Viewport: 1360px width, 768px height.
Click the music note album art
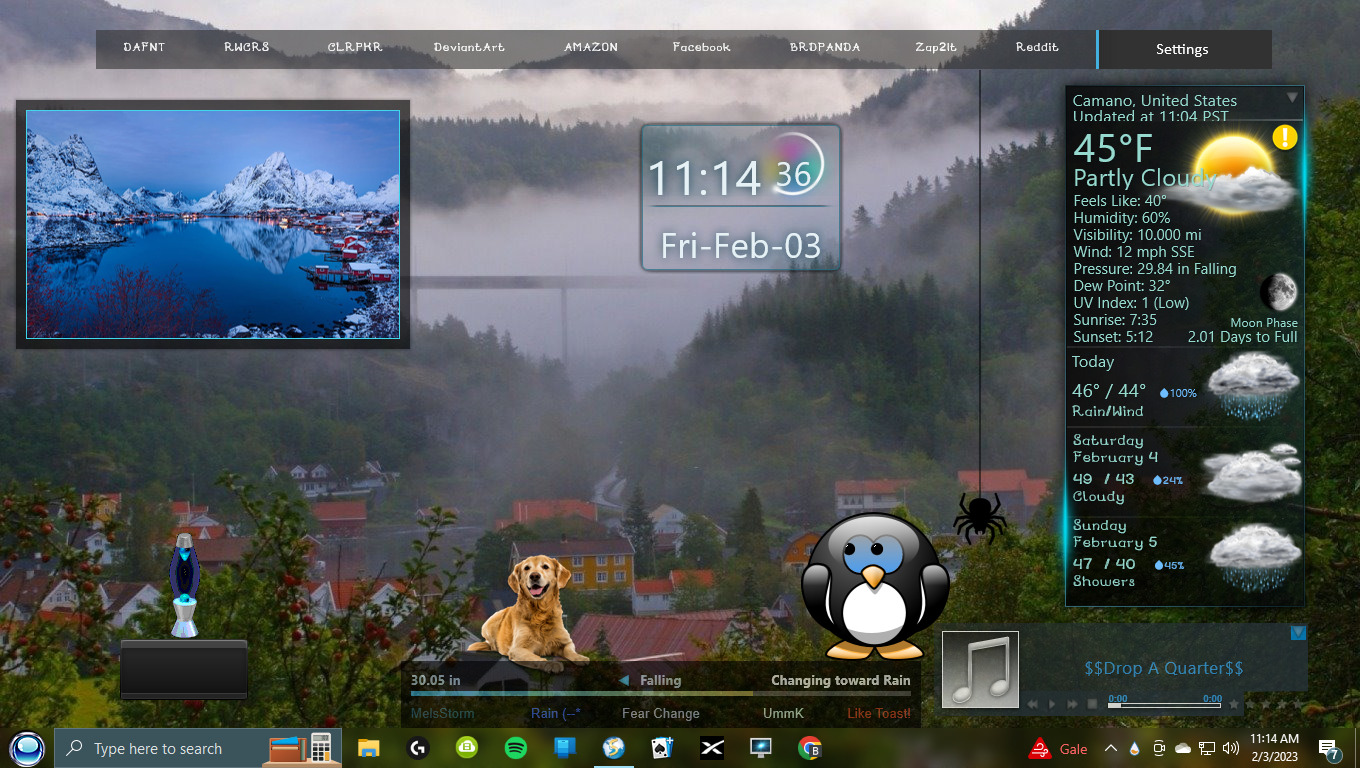(x=980, y=669)
